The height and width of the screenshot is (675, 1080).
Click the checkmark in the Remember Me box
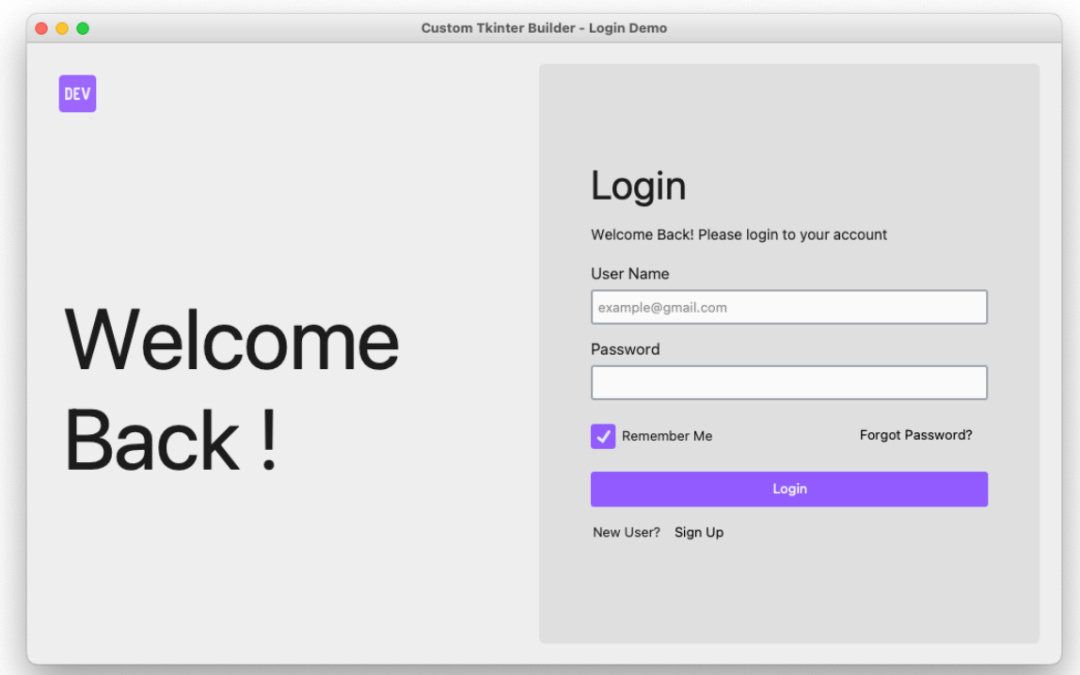602,436
